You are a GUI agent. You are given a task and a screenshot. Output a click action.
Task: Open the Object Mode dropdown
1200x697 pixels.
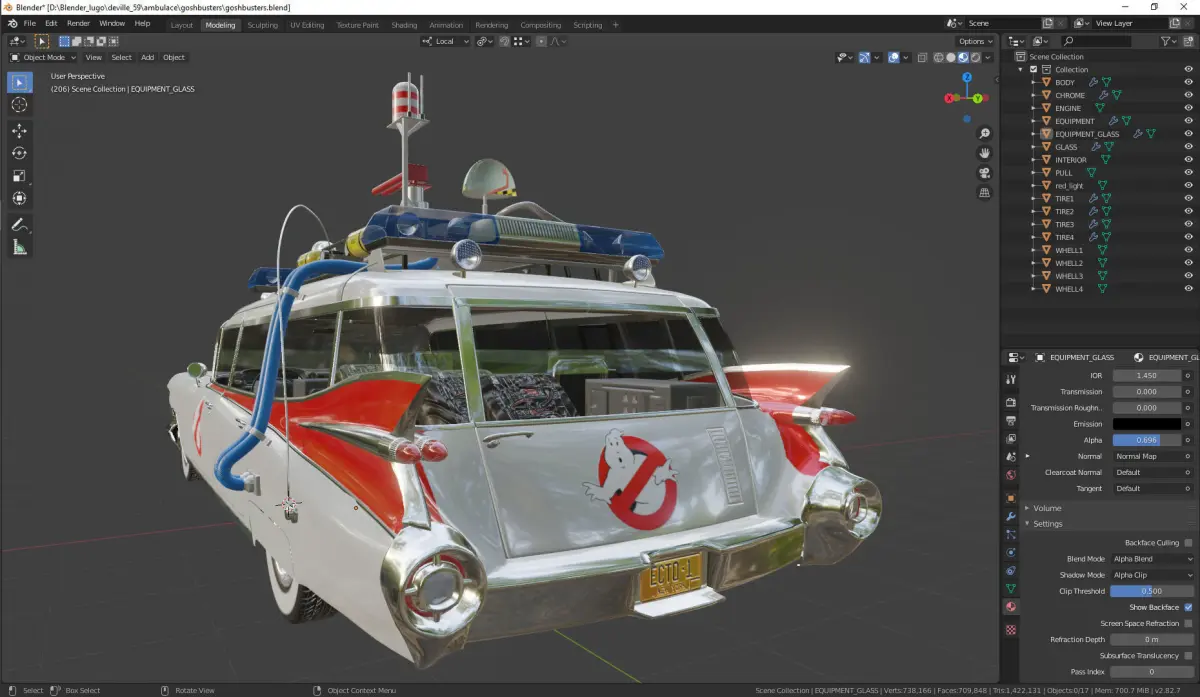click(43, 57)
